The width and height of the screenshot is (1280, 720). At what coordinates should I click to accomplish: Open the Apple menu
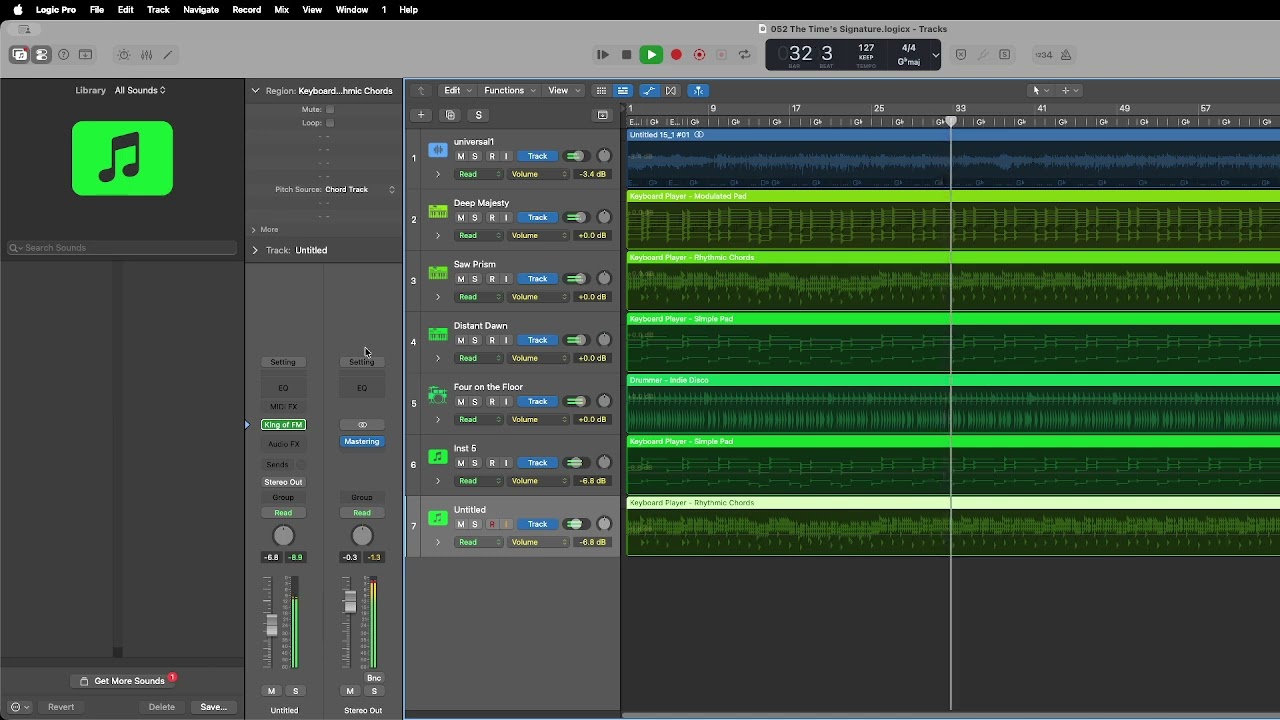pos(17,10)
